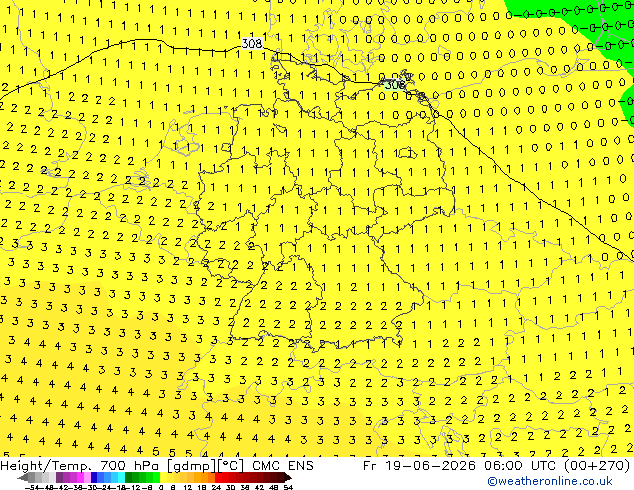Open the weatheronline.co.uk copyright link

[x=550, y=481]
